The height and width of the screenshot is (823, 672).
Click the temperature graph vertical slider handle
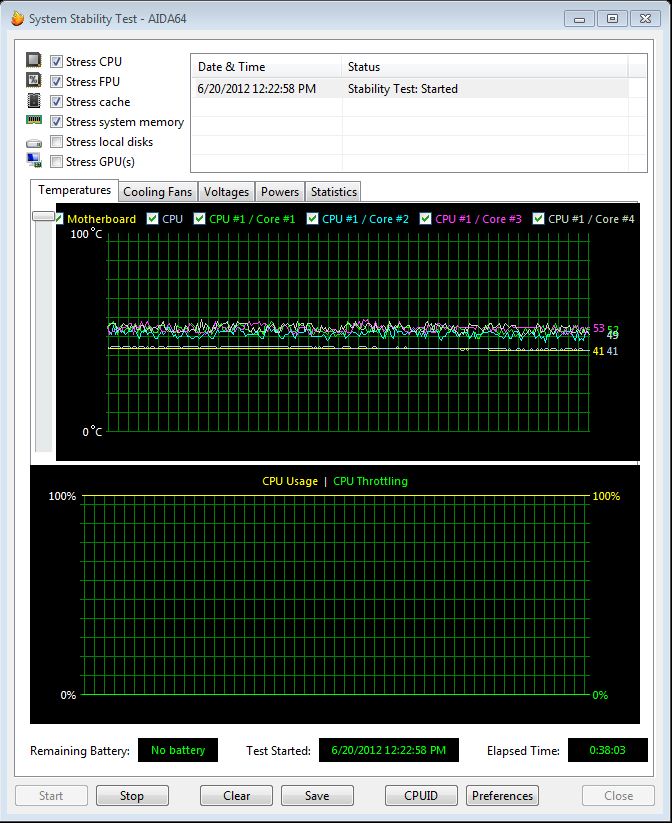pos(43,216)
